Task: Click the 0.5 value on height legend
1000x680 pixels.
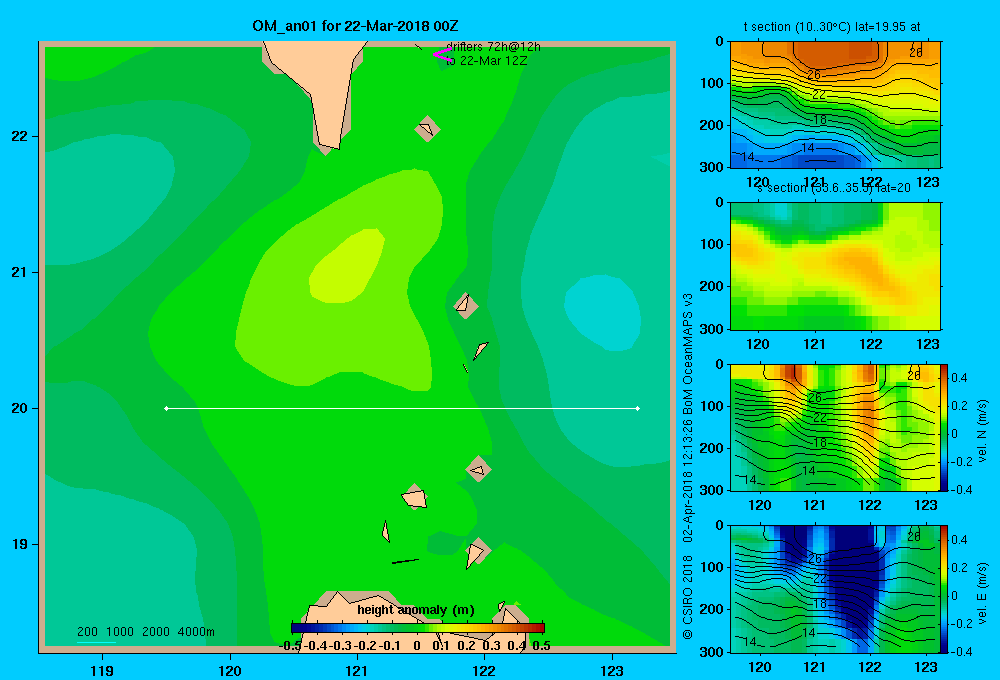Action: tap(541, 646)
